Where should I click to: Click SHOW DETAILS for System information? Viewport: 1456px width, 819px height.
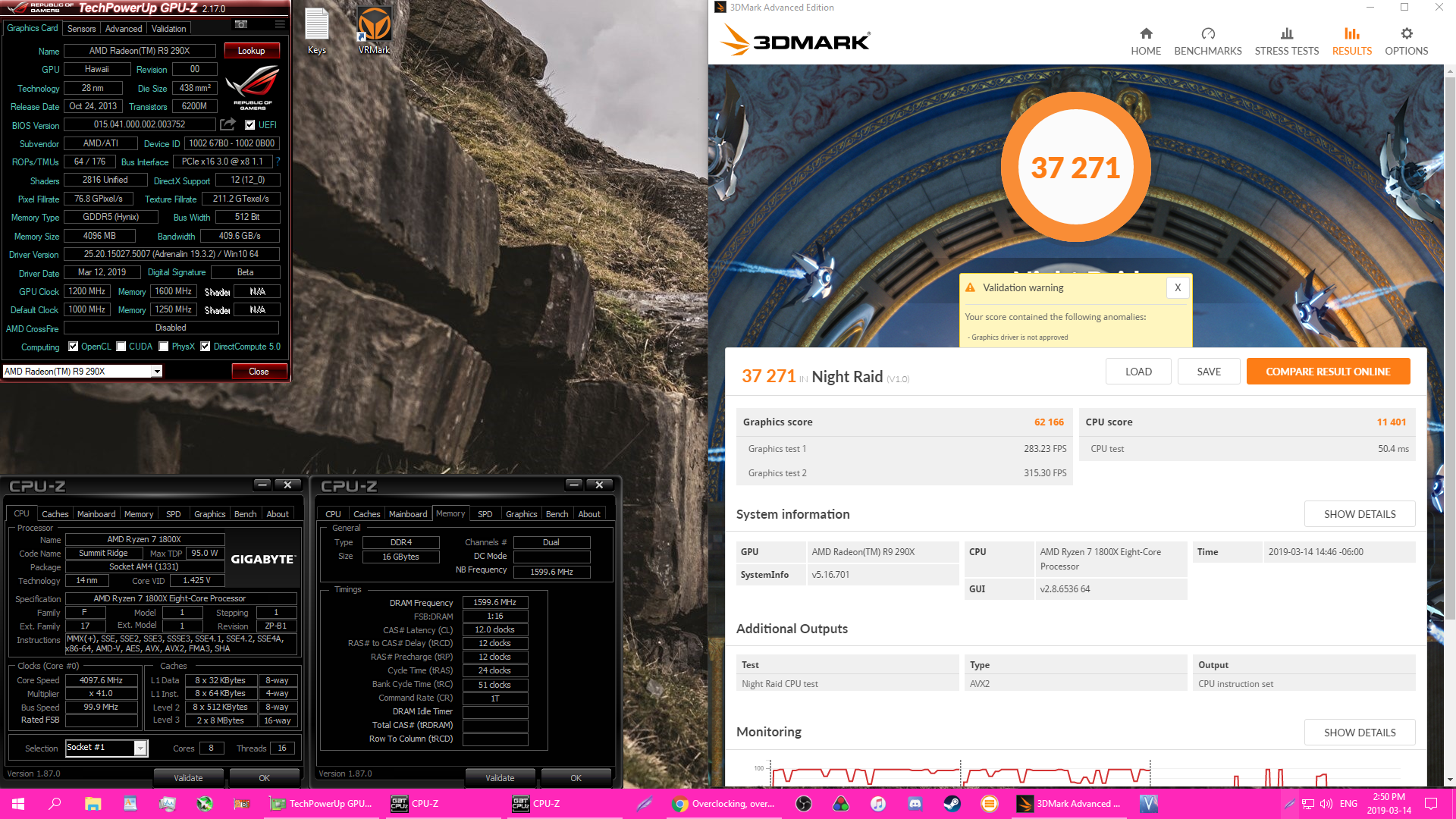click(1360, 514)
